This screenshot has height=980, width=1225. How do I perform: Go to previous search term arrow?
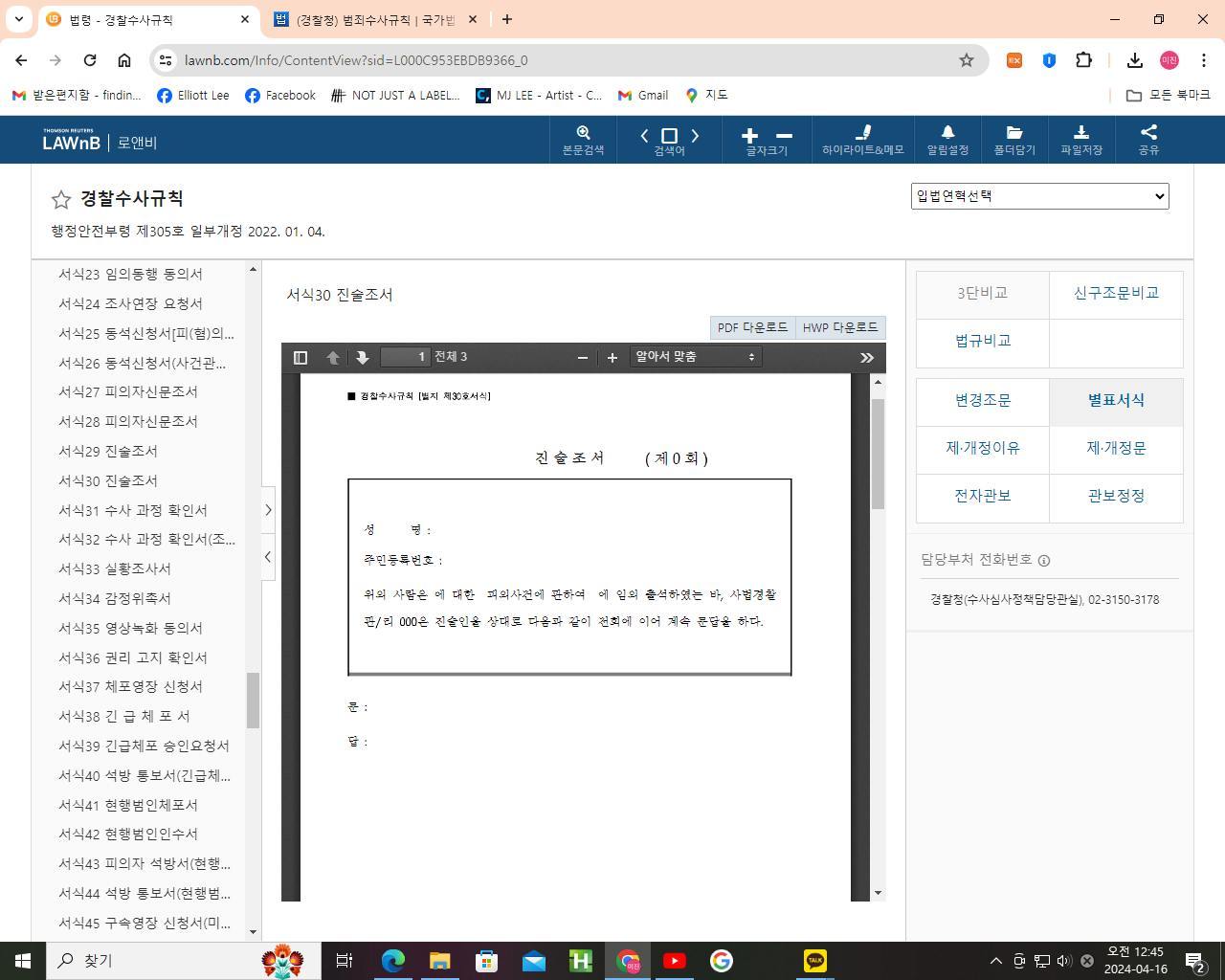[x=644, y=136]
